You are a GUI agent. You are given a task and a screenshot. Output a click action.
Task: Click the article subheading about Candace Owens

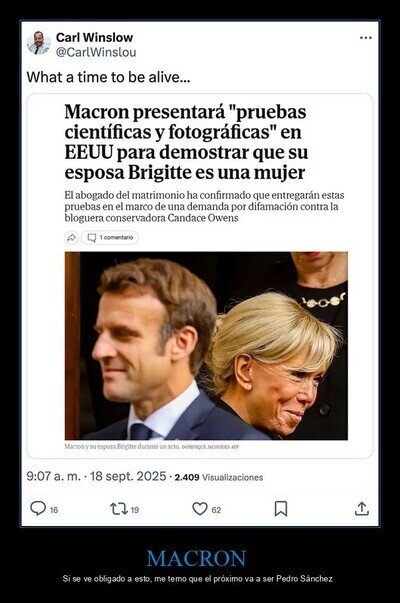[204, 207]
